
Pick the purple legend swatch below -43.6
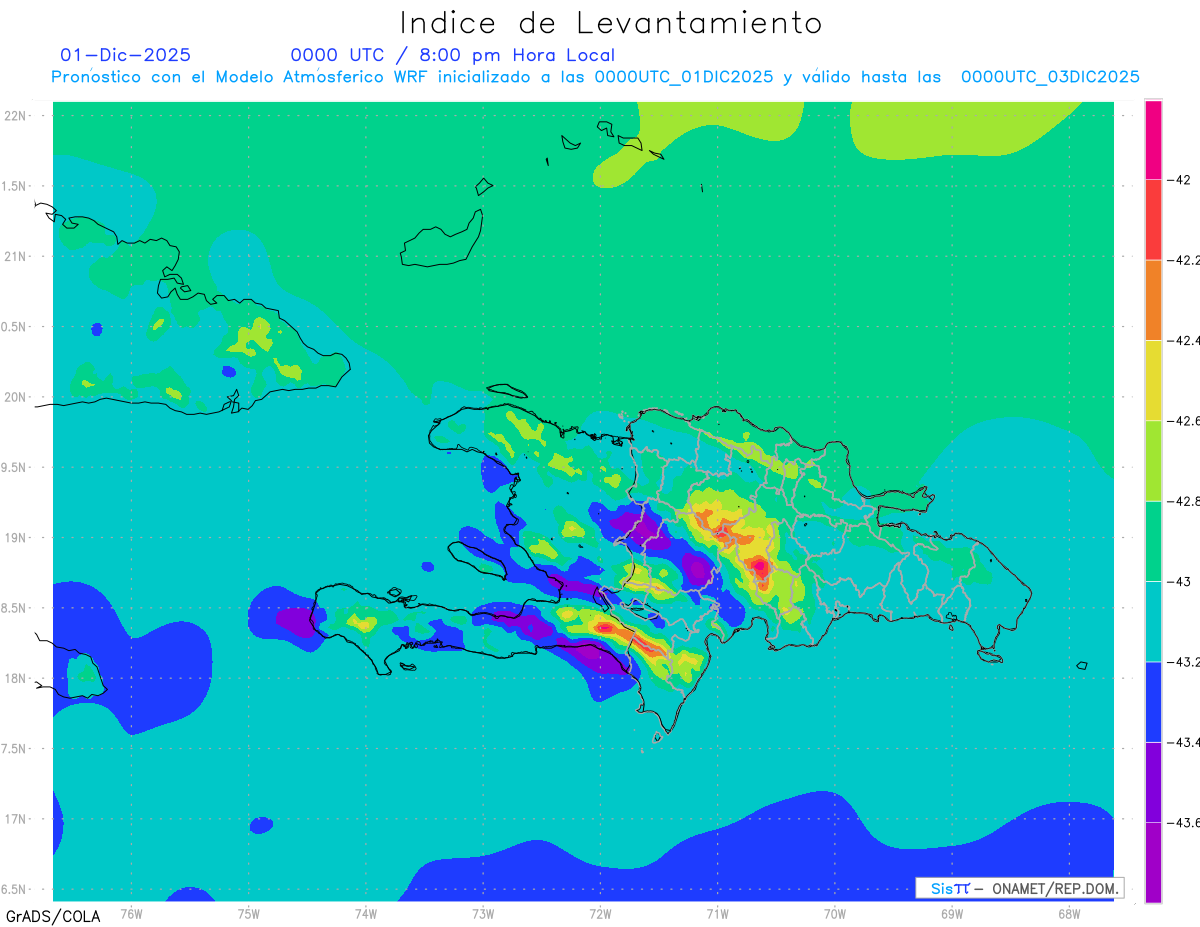[1153, 862]
